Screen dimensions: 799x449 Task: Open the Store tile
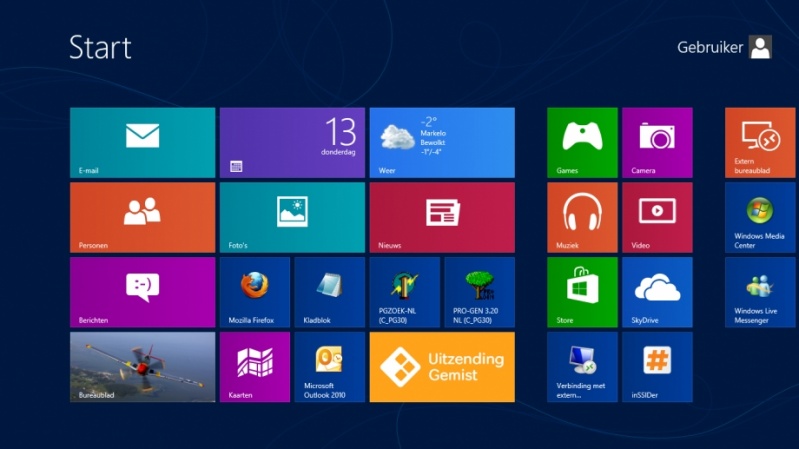coord(582,292)
